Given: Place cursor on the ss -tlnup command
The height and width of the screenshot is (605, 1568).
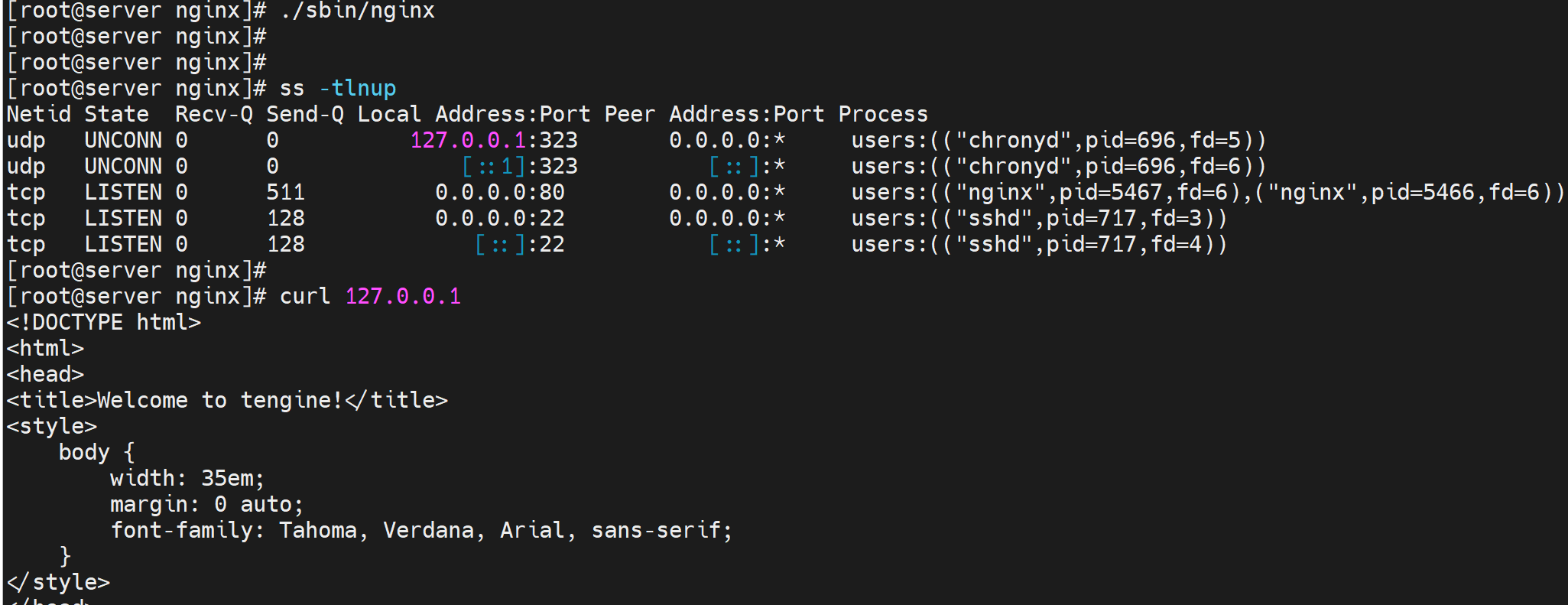Looking at the screenshot, I should click(x=337, y=89).
